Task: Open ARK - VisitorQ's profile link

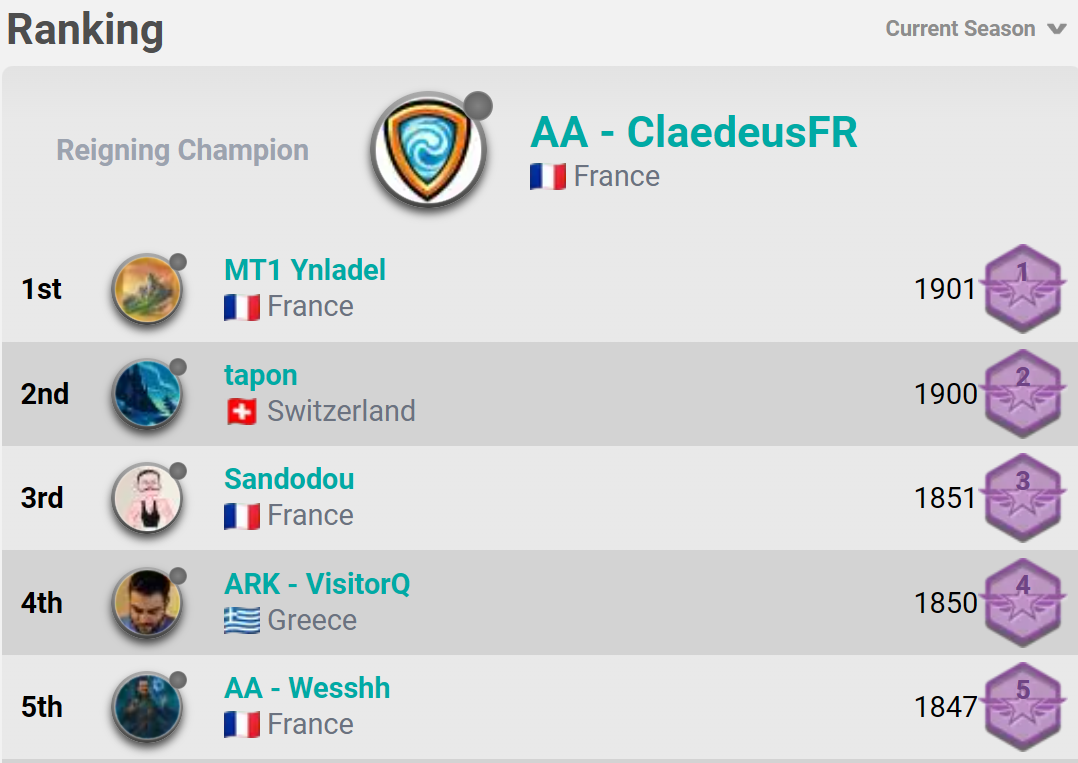Action: tap(317, 584)
